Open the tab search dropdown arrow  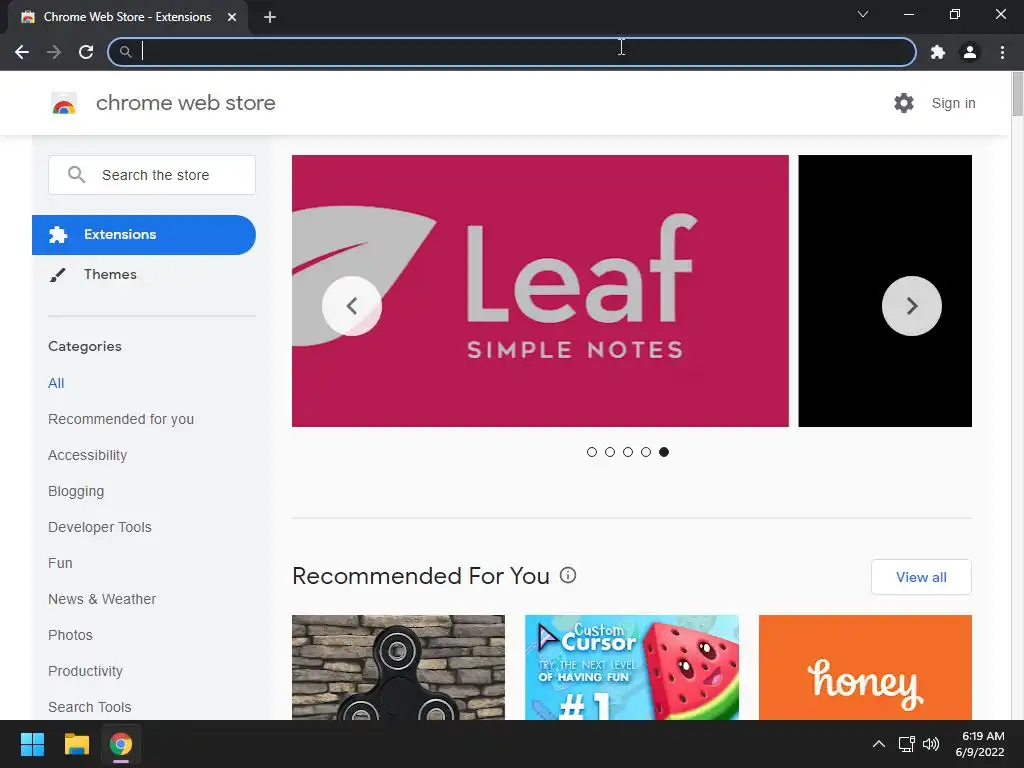point(863,14)
